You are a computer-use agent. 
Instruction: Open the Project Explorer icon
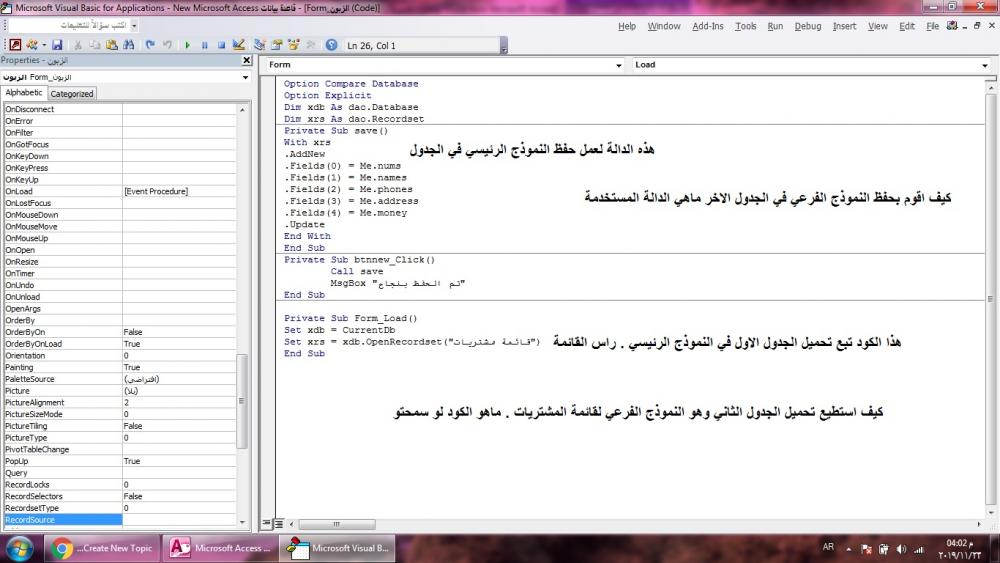click(260, 45)
